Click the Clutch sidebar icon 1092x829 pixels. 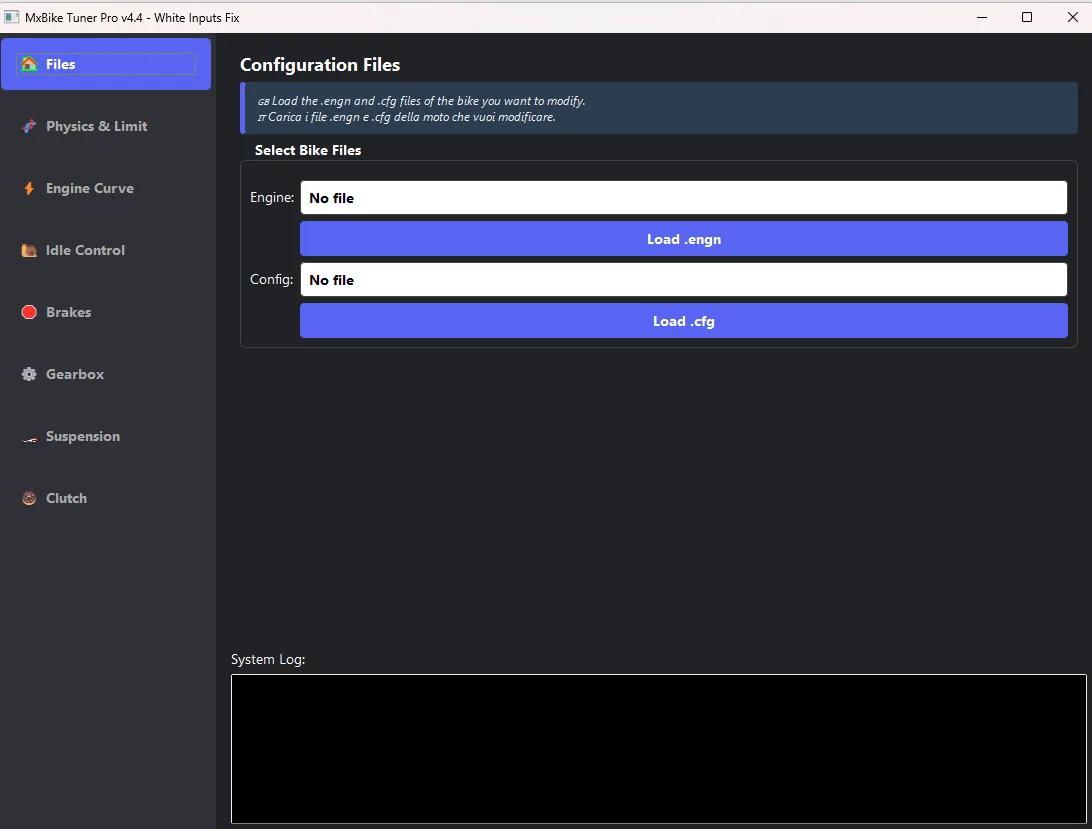click(x=29, y=498)
